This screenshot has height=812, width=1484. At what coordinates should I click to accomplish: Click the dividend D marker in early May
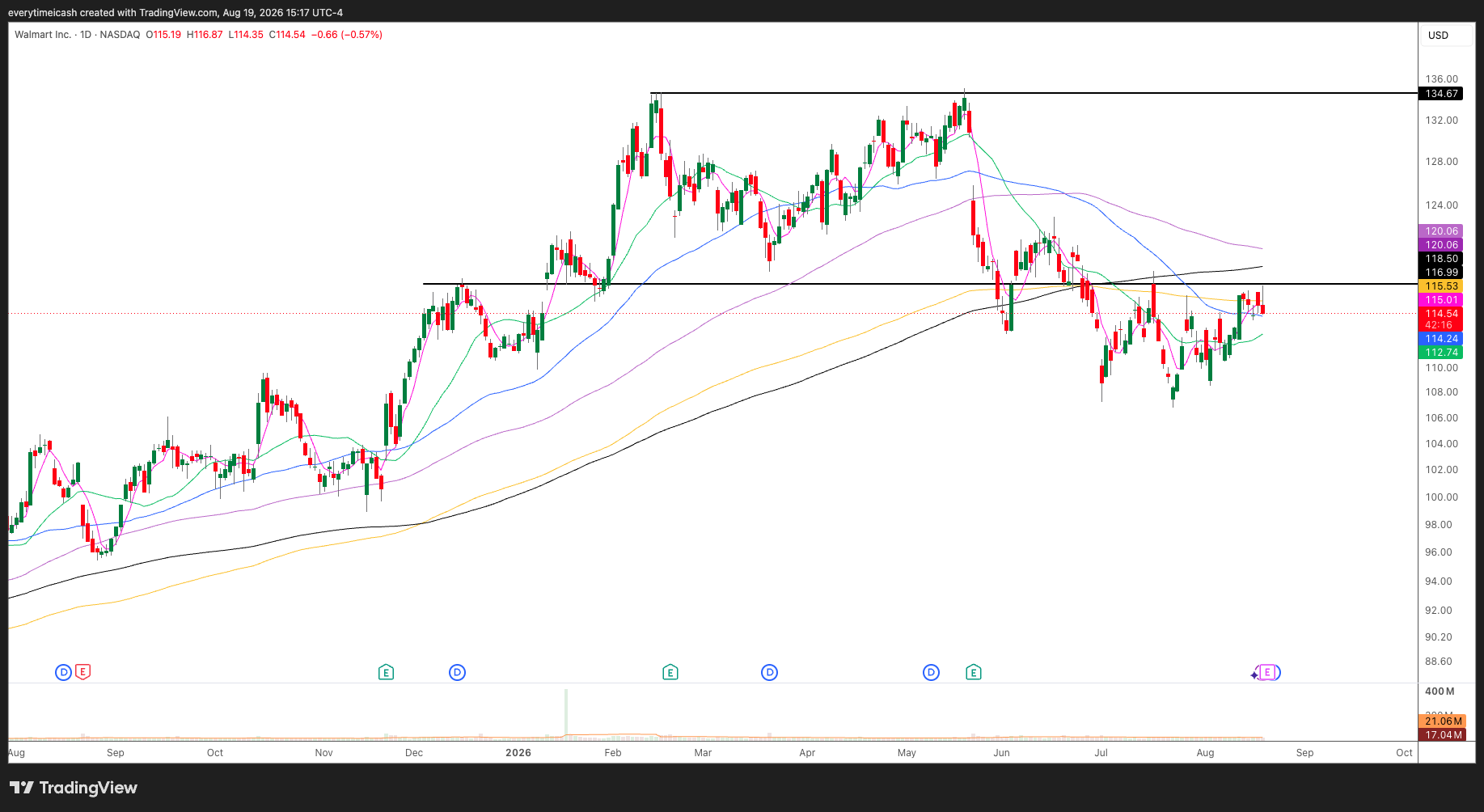[x=931, y=672]
